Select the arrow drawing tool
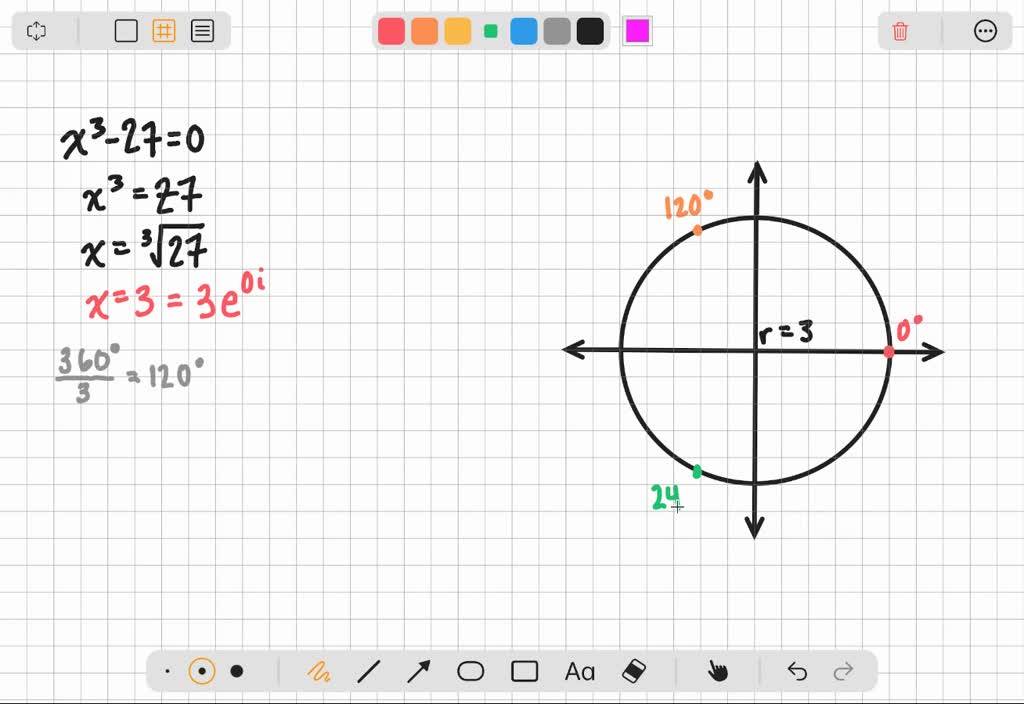Image resolution: width=1024 pixels, height=704 pixels. point(418,671)
